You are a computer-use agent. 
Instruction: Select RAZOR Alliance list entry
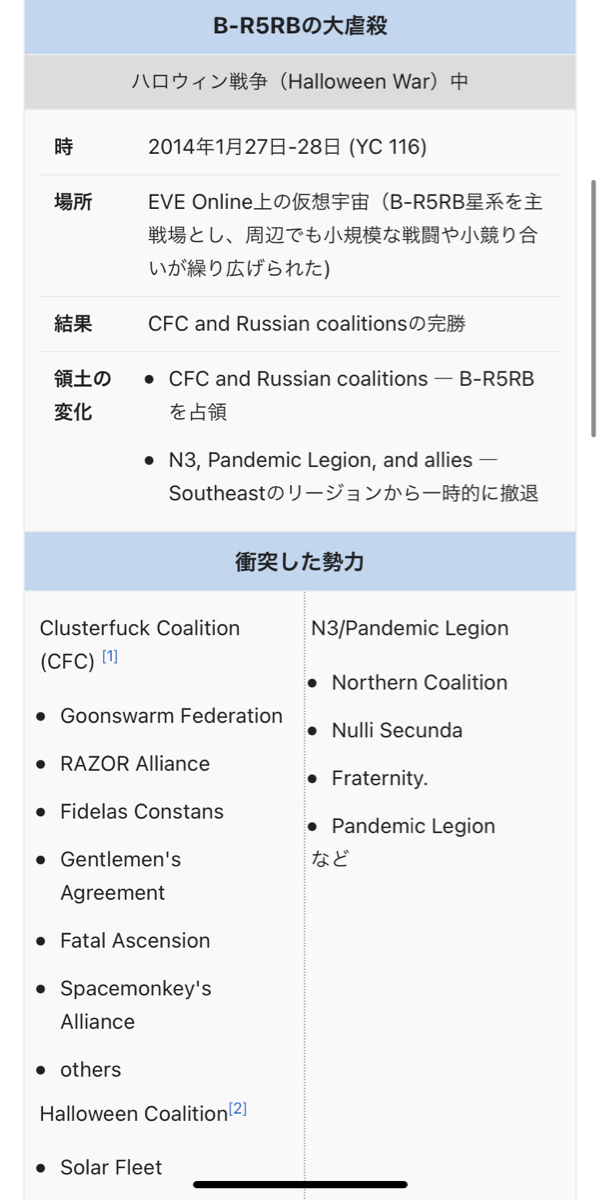tap(135, 764)
